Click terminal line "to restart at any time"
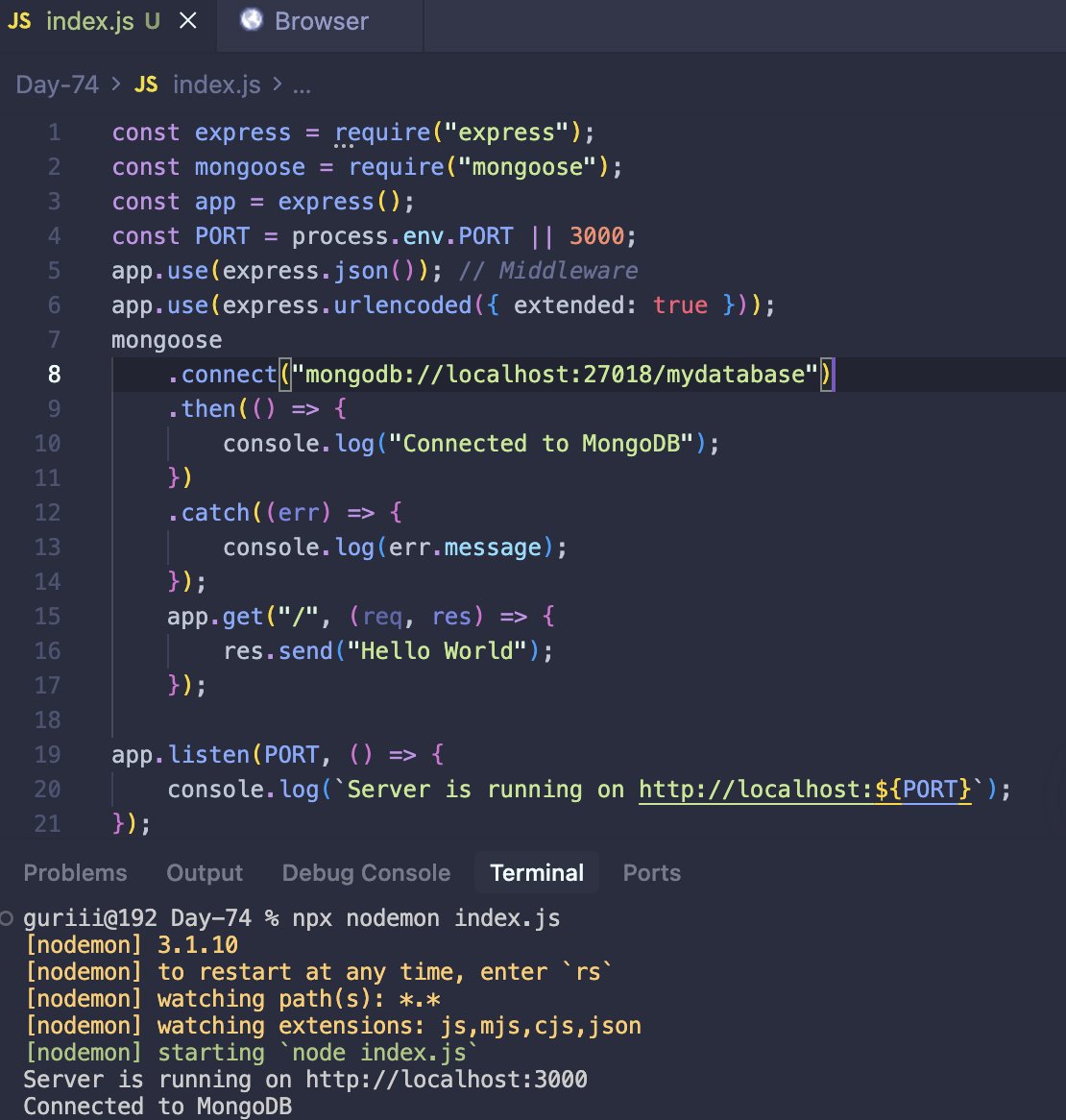1066x1120 pixels. tap(319, 972)
